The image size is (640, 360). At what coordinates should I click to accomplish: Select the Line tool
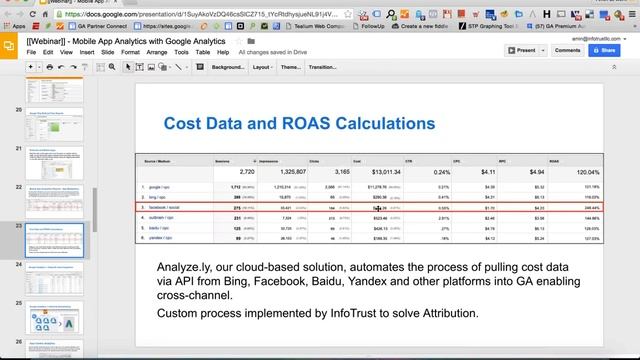pos(179,67)
